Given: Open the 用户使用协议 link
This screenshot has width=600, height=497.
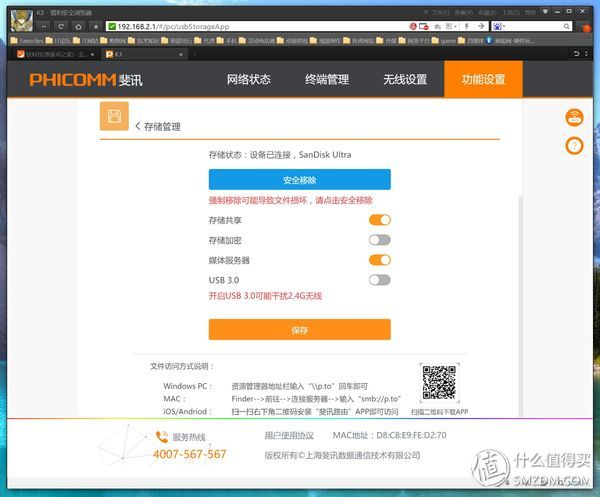Looking at the screenshot, I should coord(289,435).
